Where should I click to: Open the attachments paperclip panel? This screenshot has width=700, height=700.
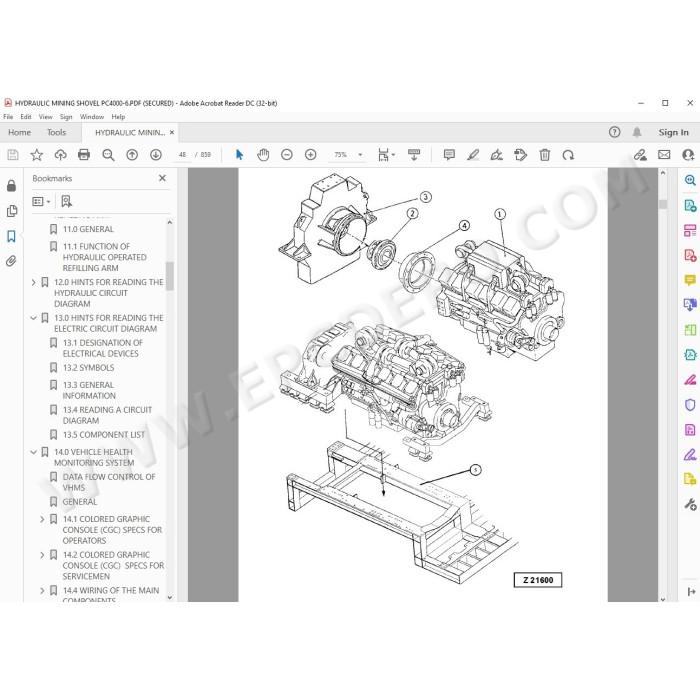tap(12, 261)
